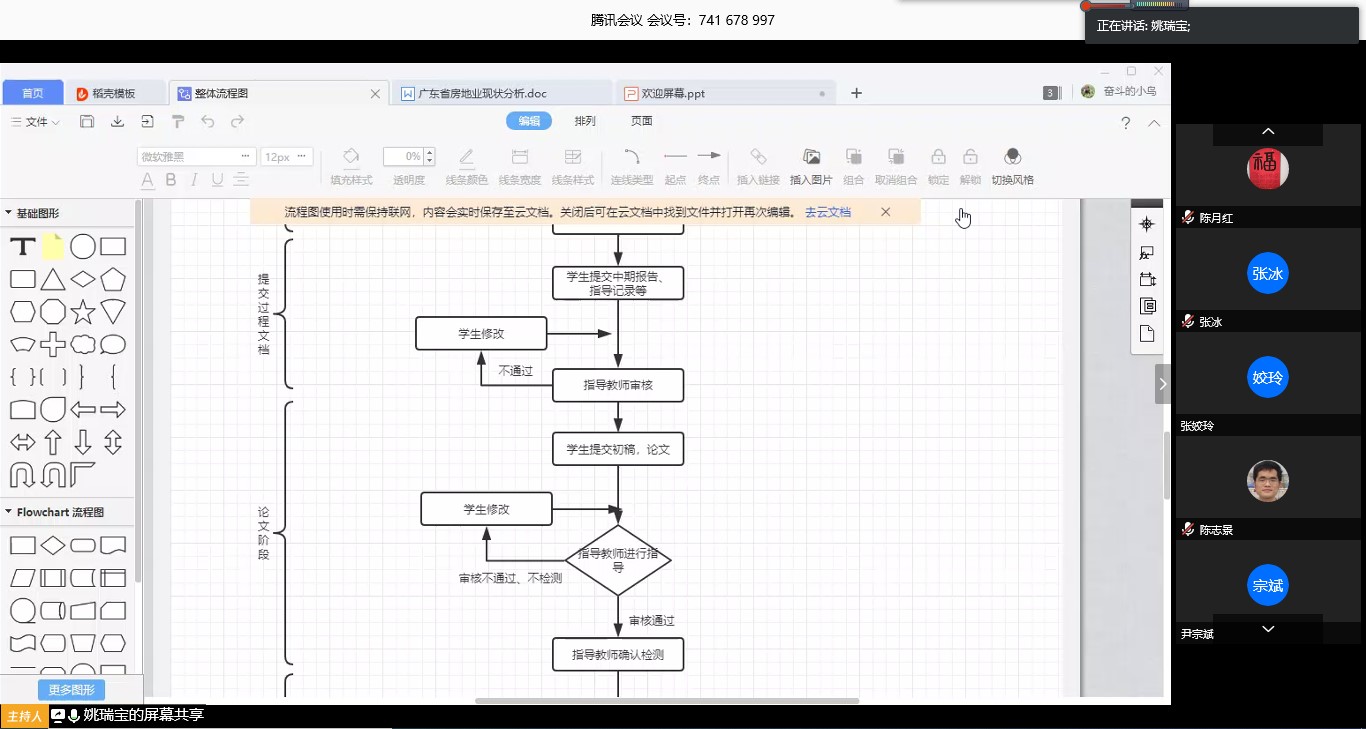The height and width of the screenshot is (729, 1366).
Task: Pick the five-point star shape
Action: coord(83,312)
